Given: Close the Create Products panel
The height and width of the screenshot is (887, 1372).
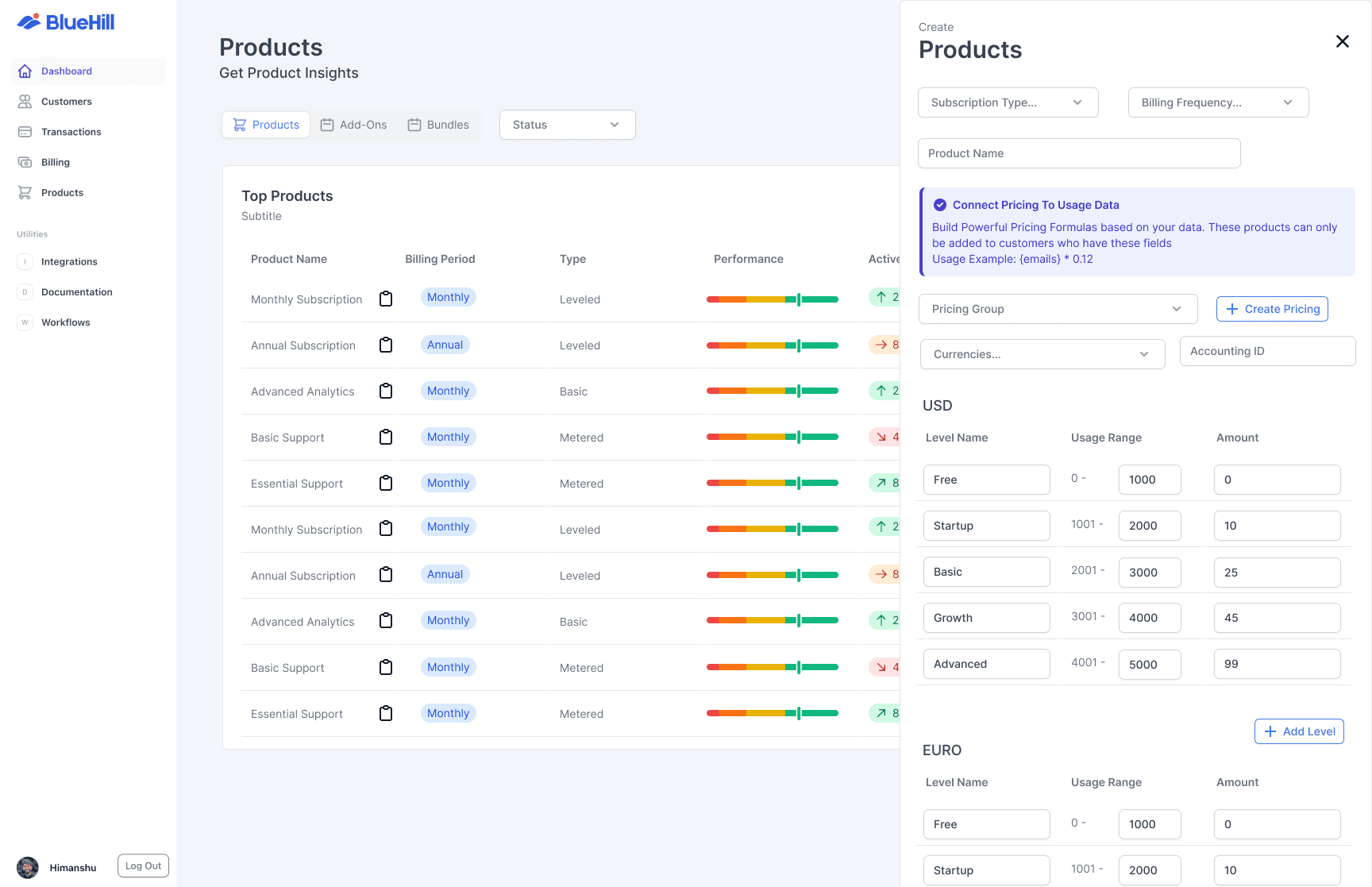Looking at the screenshot, I should pos(1342,41).
